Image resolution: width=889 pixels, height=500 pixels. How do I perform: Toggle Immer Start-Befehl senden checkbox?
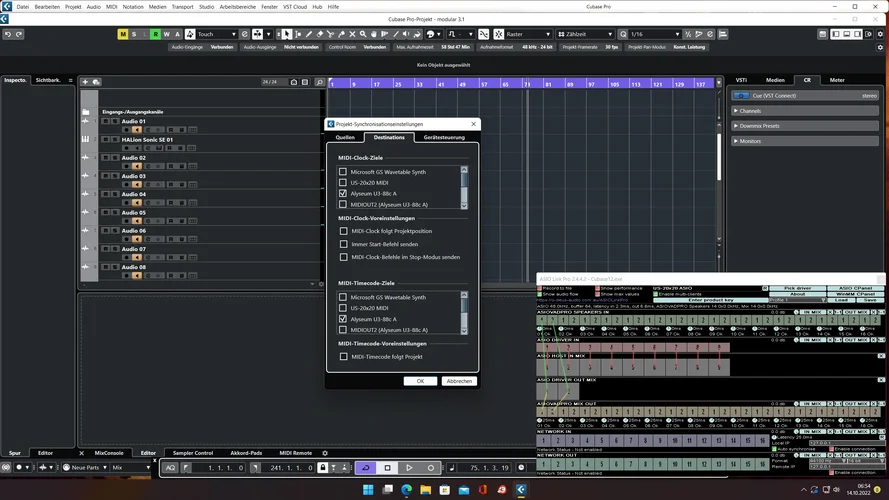[x=344, y=244]
